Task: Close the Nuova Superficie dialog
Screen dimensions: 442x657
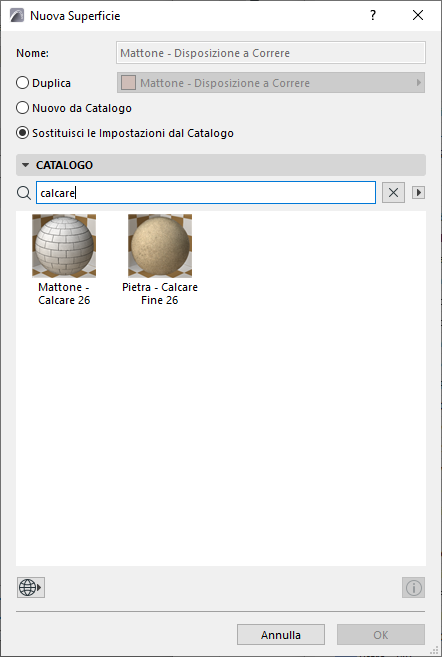Action: pyautogui.click(x=418, y=16)
